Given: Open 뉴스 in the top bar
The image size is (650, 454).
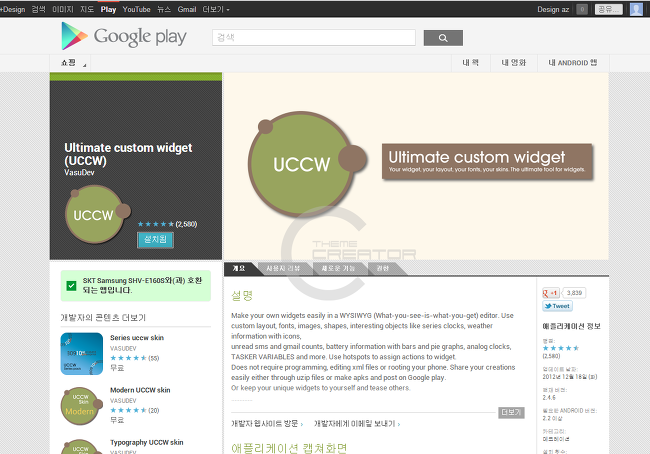Looking at the screenshot, I should pyautogui.click(x=164, y=9).
